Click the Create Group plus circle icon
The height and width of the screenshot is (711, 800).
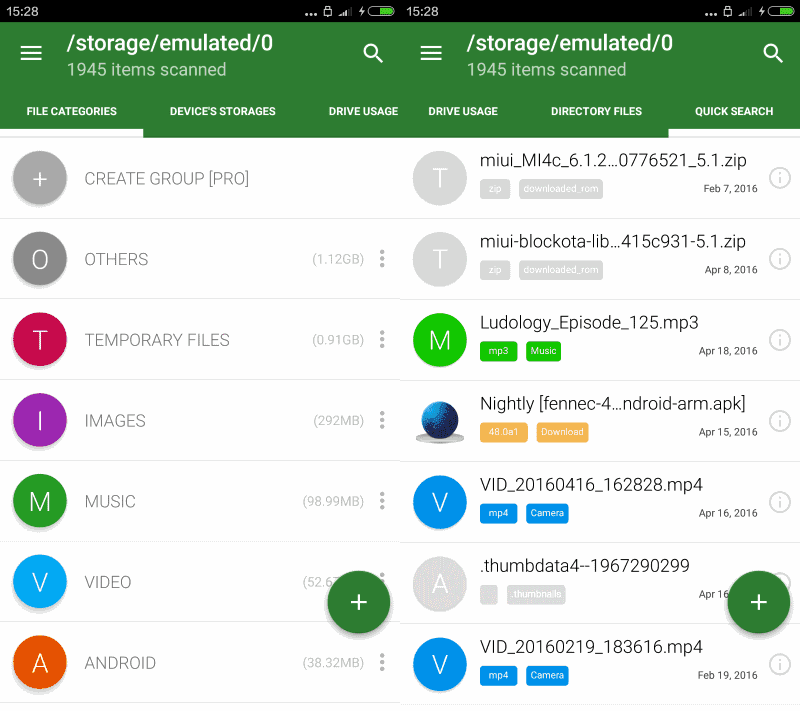pos(40,179)
